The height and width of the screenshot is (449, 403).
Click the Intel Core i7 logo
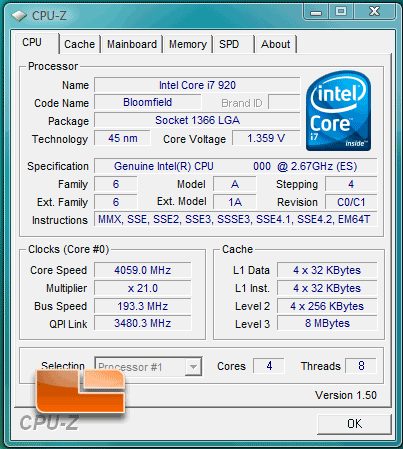[x=338, y=111]
